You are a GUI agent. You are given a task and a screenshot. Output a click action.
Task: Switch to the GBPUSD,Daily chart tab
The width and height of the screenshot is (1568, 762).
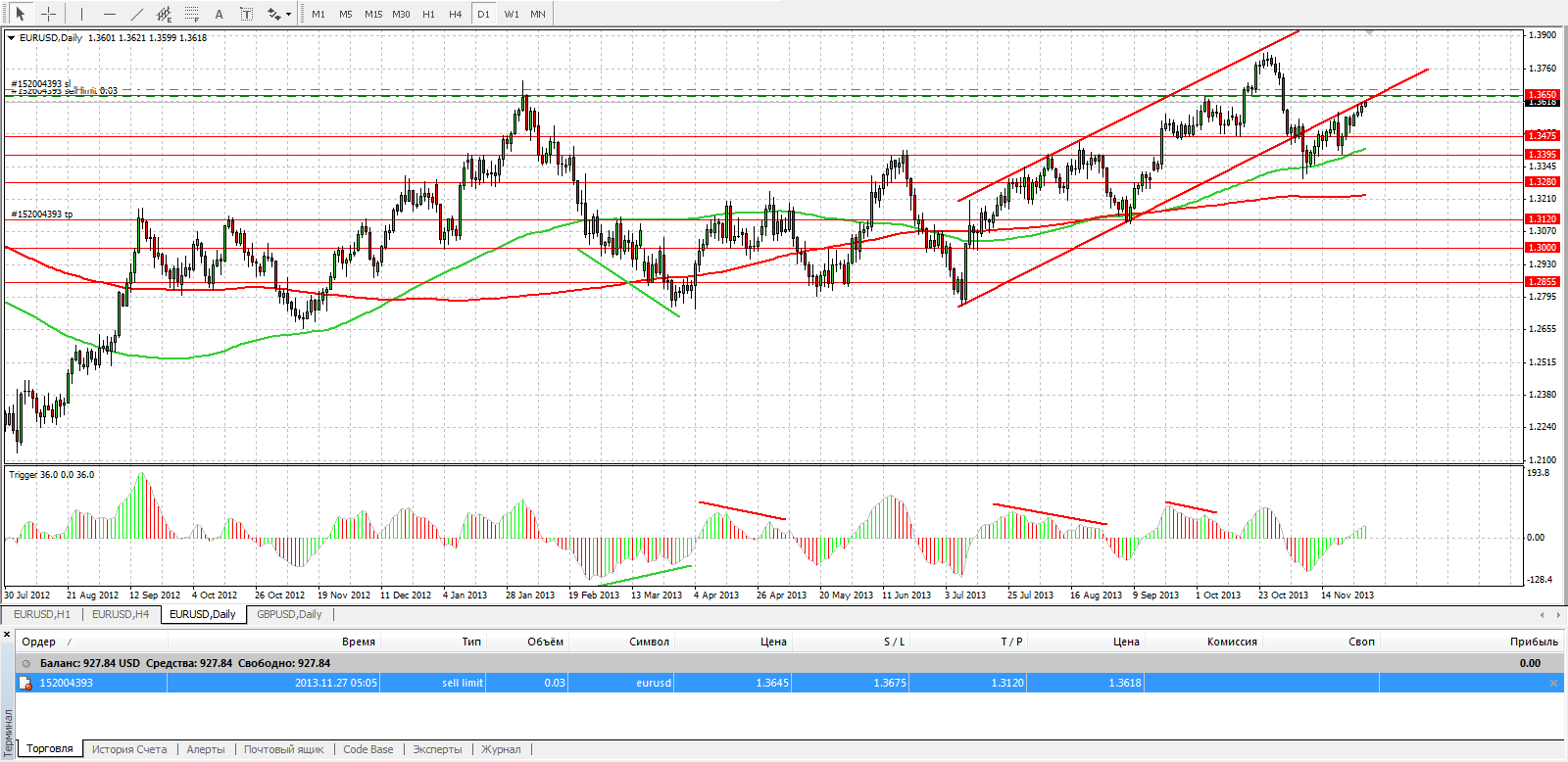coord(289,614)
